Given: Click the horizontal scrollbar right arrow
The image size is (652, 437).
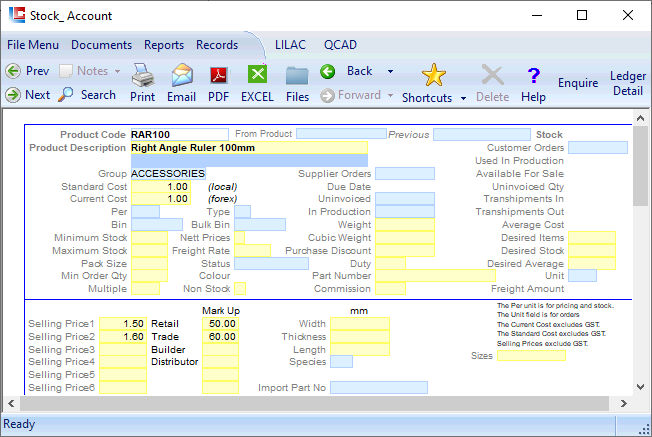Looking at the screenshot, I should coord(623,403).
